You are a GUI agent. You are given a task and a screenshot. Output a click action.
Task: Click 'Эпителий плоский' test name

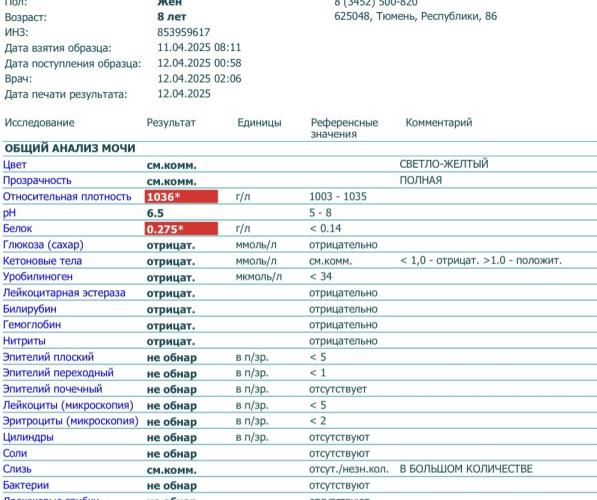pyautogui.click(x=48, y=357)
